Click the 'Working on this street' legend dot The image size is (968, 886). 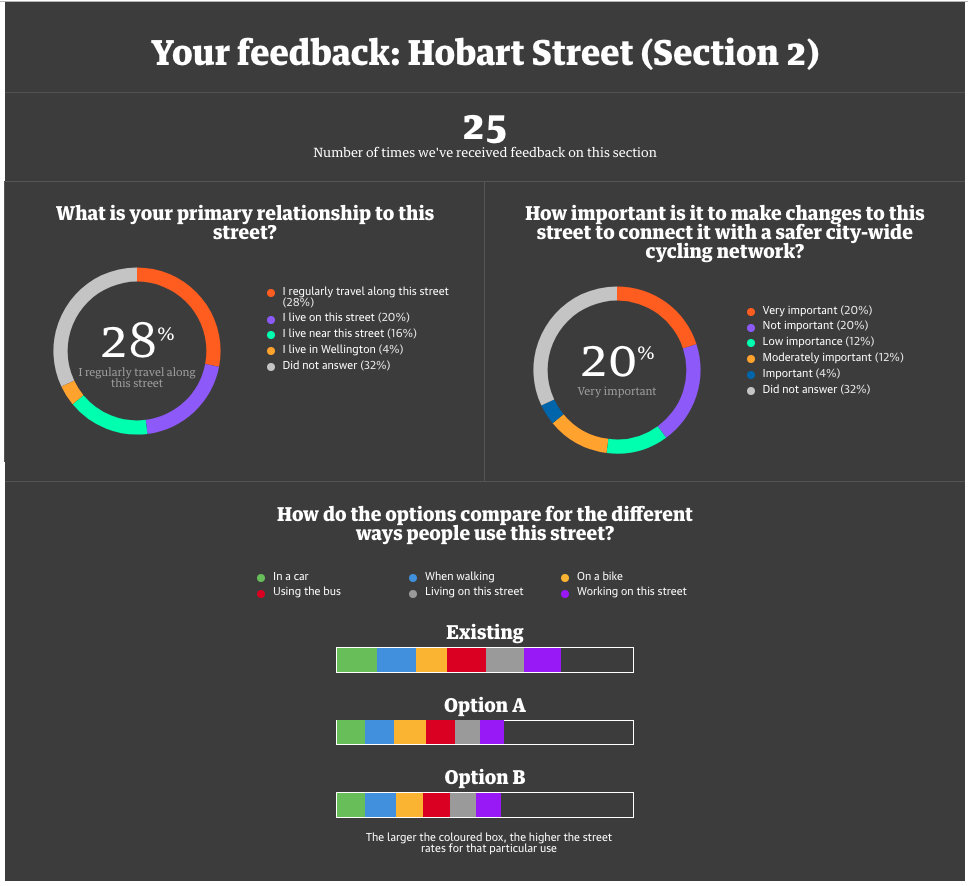[565, 592]
